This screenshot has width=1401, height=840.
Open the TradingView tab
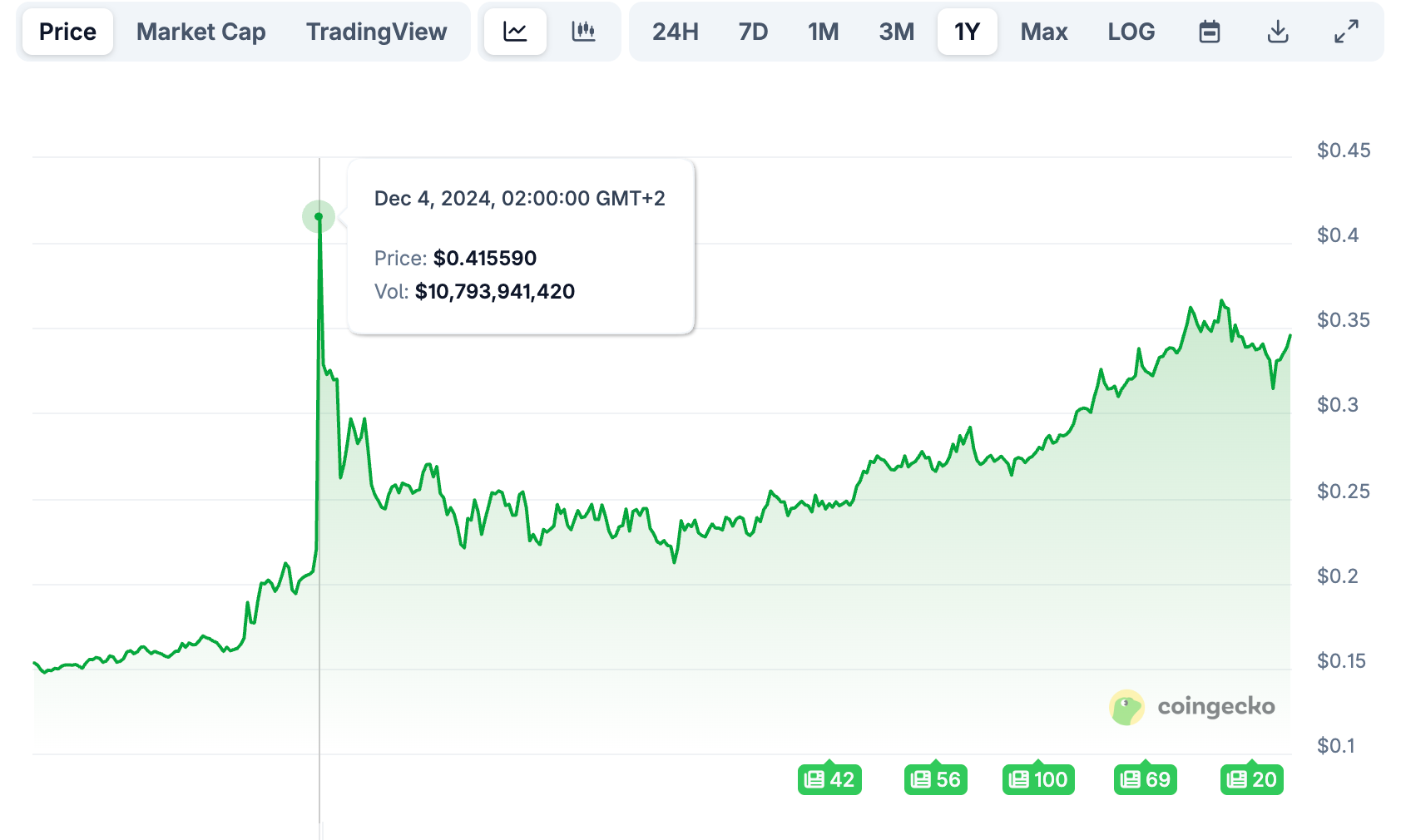[376, 32]
